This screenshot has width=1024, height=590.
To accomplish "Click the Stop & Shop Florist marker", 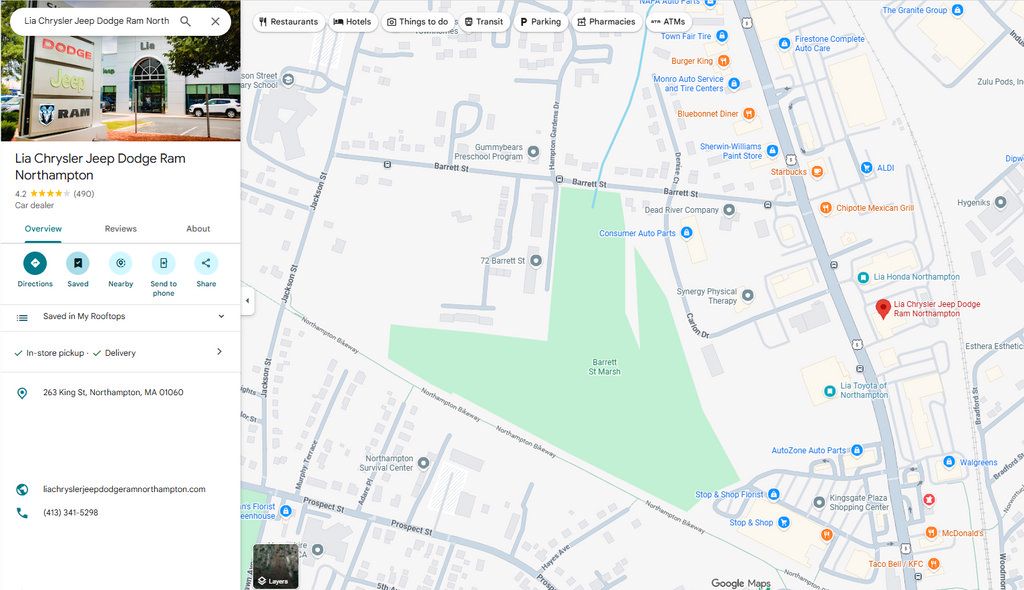I will (x=773, y=495).
